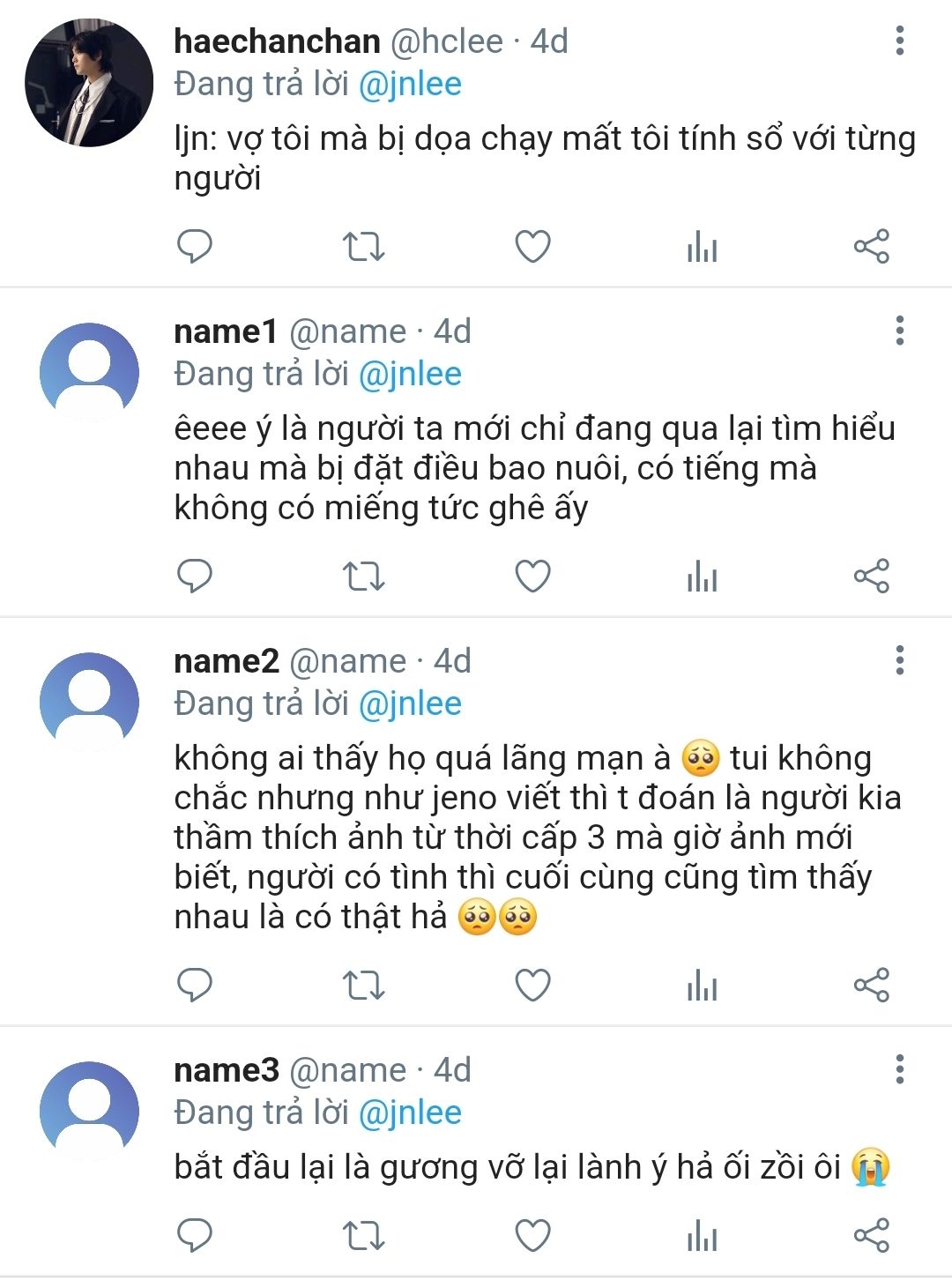View analytics on name2's tweet
Viewport: 952px width, 1280px height.
tap(702, 985)
